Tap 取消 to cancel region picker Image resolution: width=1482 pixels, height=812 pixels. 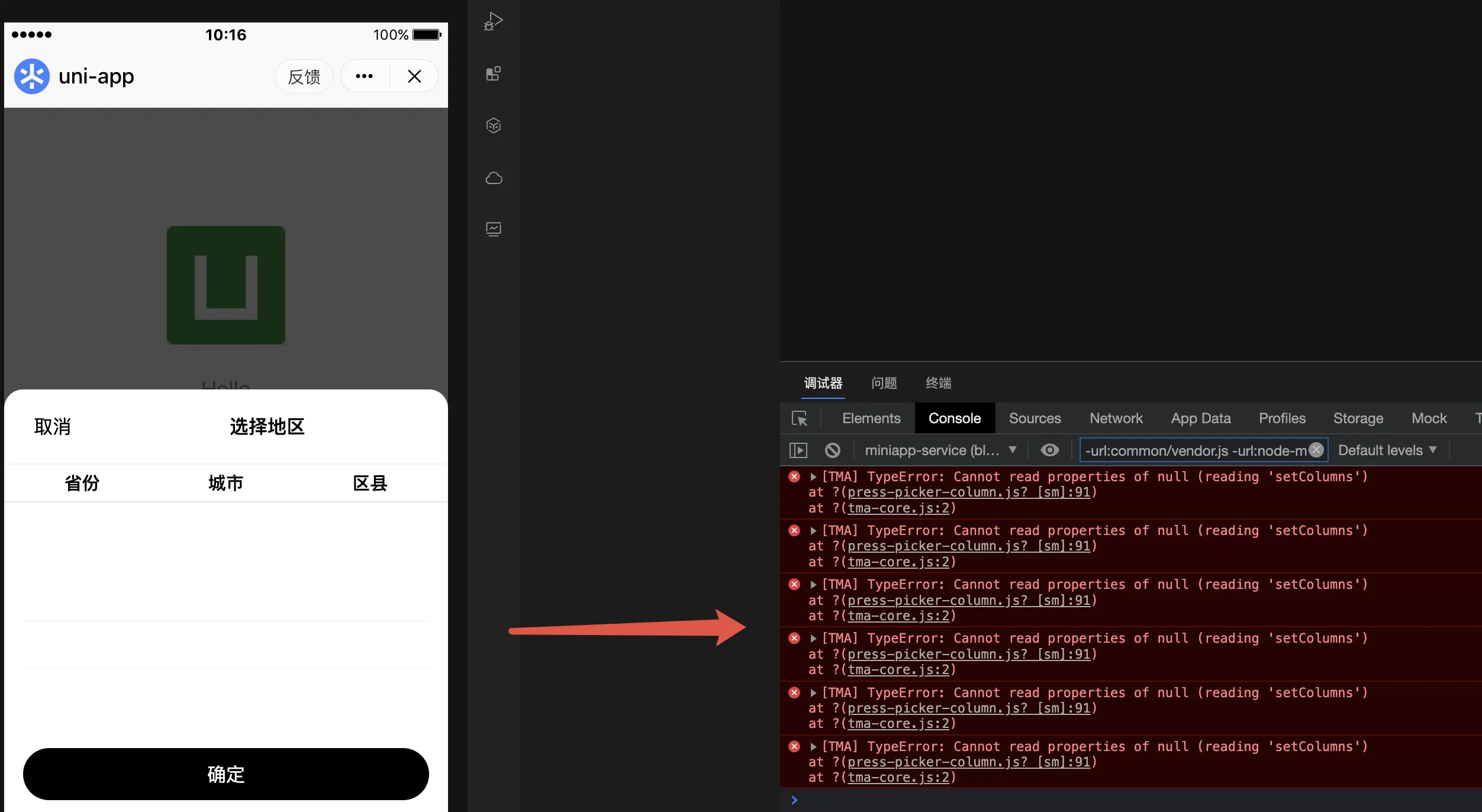[53, 427]
